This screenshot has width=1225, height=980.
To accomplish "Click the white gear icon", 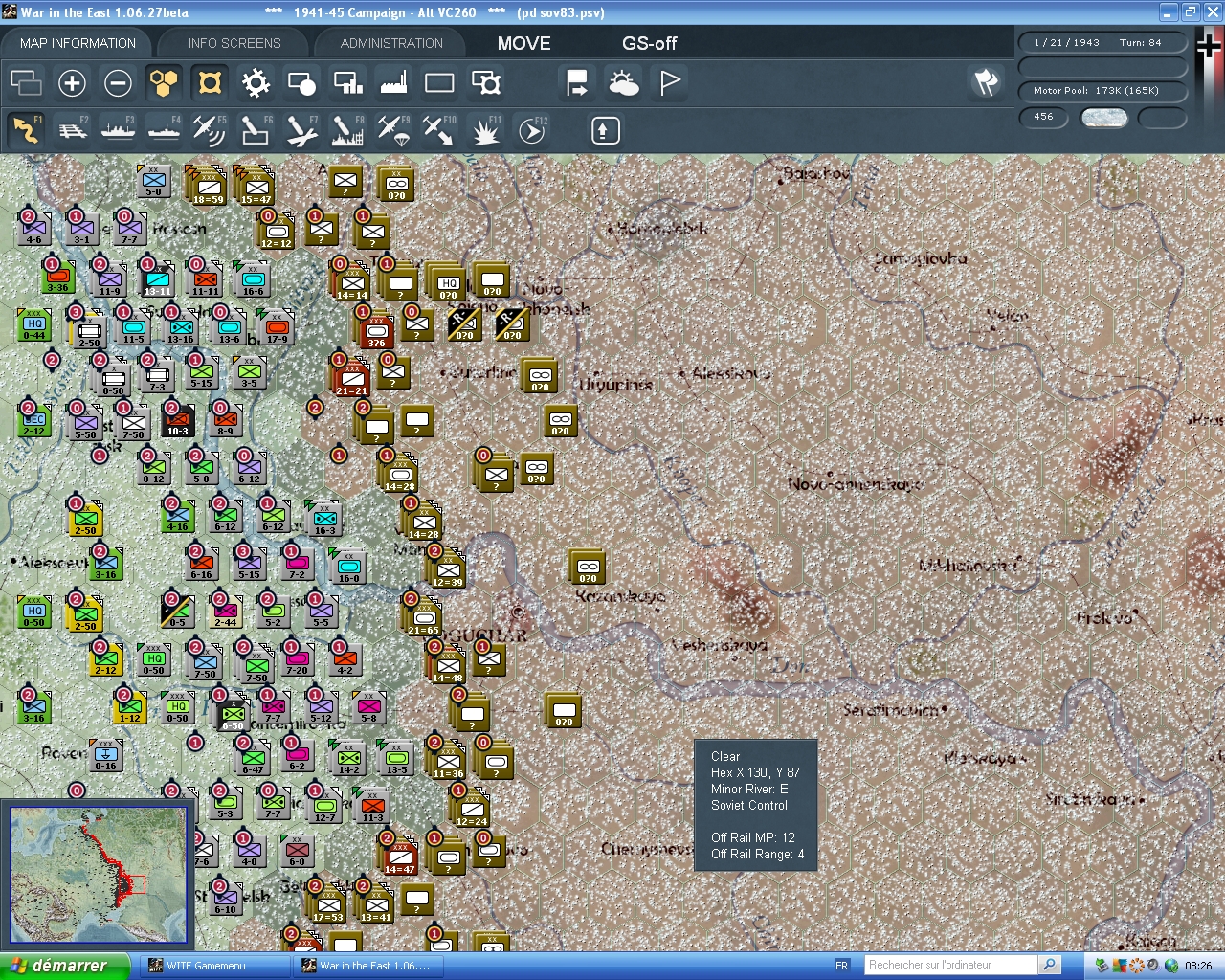I will click(x=256, y=83).
